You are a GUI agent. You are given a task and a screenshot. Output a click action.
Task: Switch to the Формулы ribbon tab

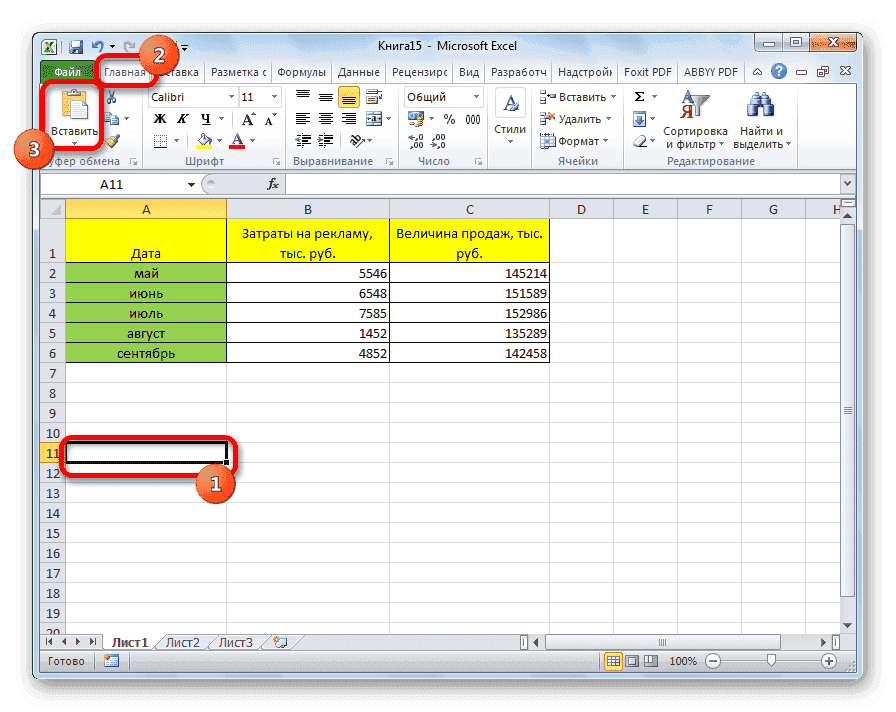[x=302, y=72]
